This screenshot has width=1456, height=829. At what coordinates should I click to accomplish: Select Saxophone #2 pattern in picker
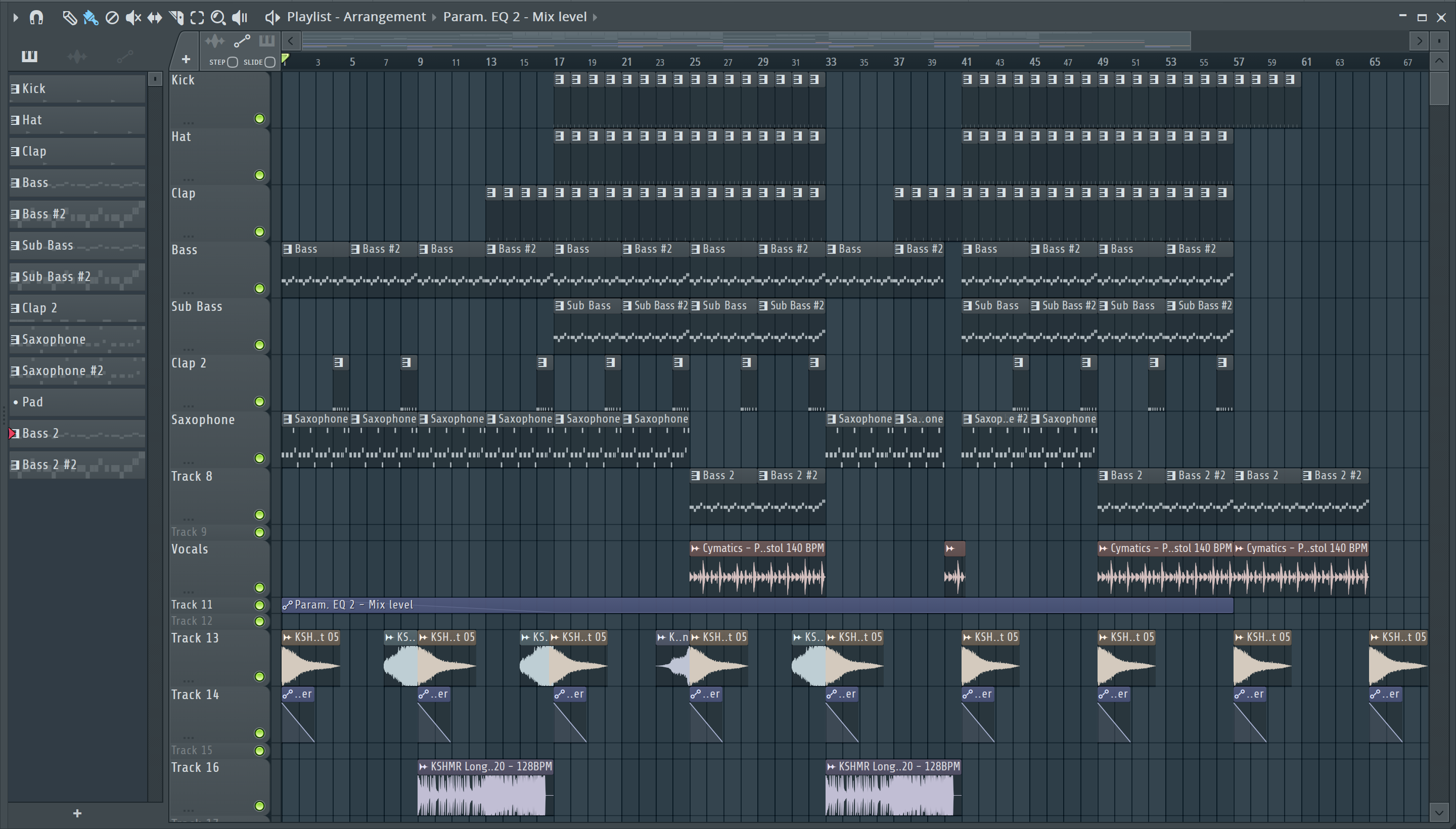pos(77,371)
